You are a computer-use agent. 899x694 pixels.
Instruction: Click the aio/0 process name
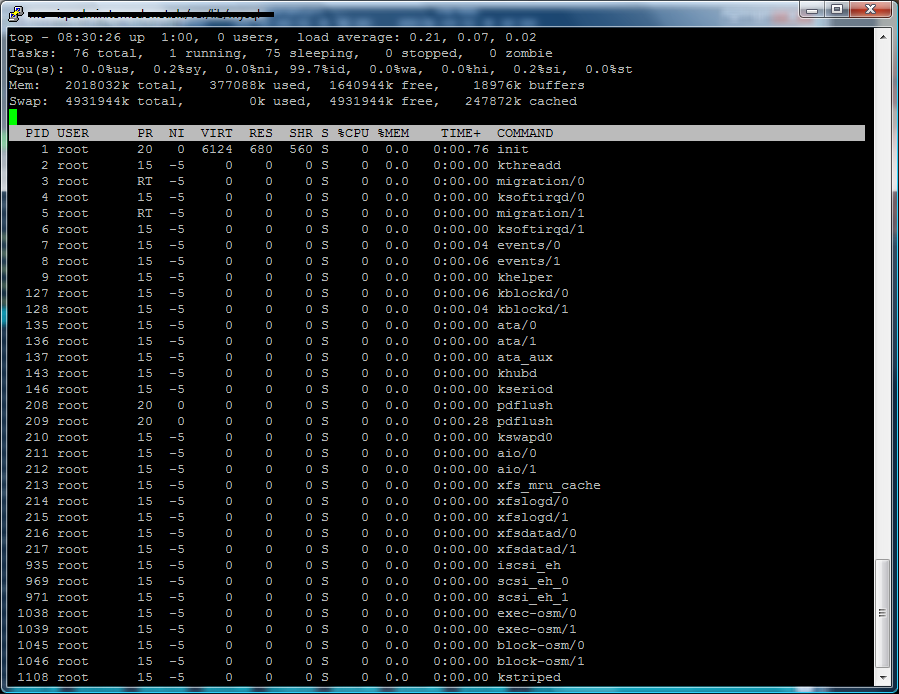[517, 453]
